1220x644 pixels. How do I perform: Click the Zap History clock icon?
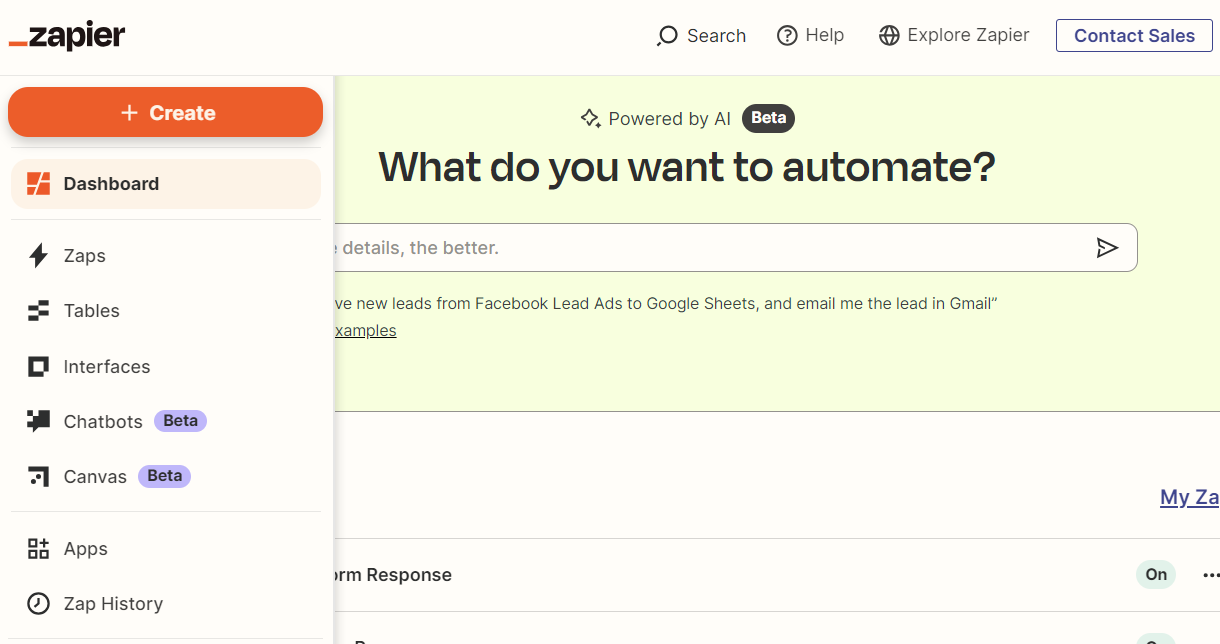(38, 604)
